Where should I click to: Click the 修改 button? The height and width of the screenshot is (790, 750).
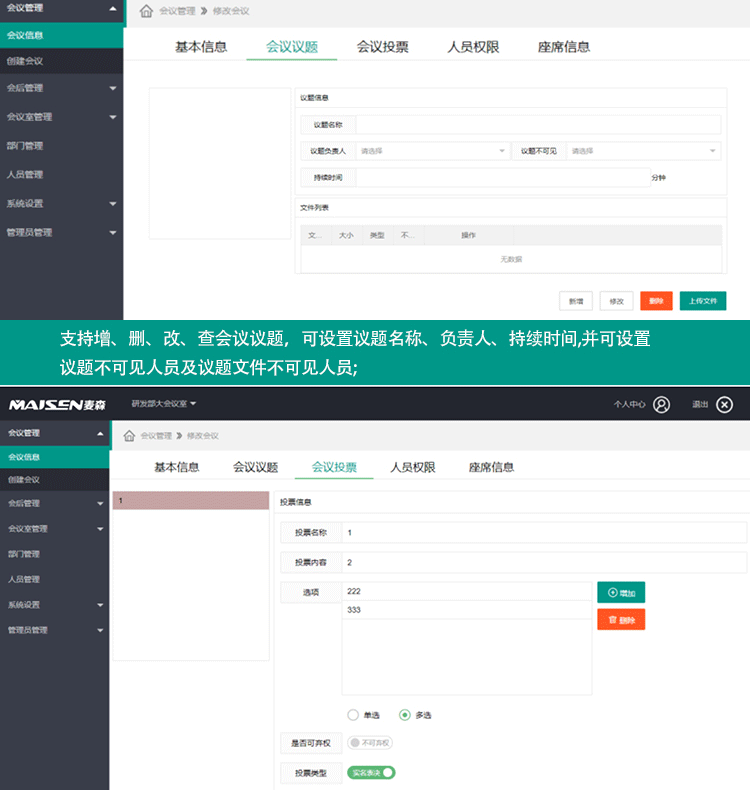616,301
